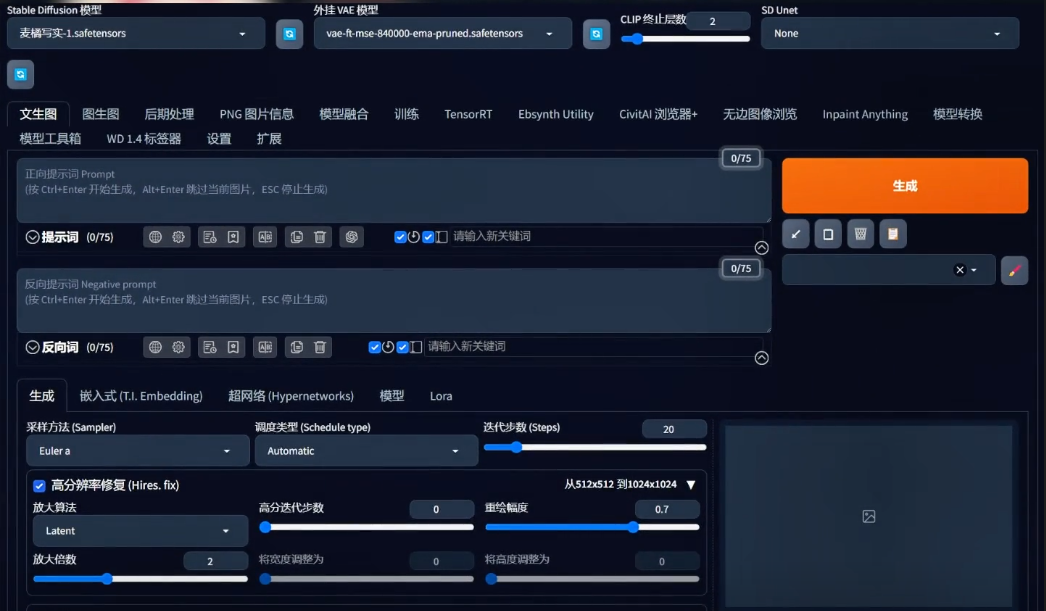1046x611 pixels.
Task: Clear the prompt with the trash bin icon under 生成
Action: [860, 234]
